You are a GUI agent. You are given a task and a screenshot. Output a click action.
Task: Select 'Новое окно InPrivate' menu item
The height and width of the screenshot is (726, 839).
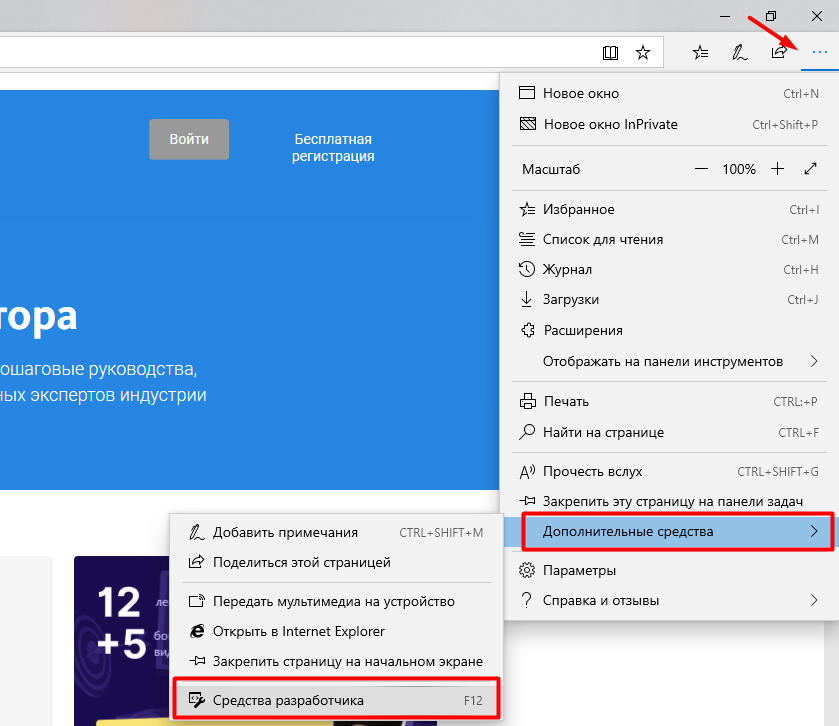[x=610, y=125]
